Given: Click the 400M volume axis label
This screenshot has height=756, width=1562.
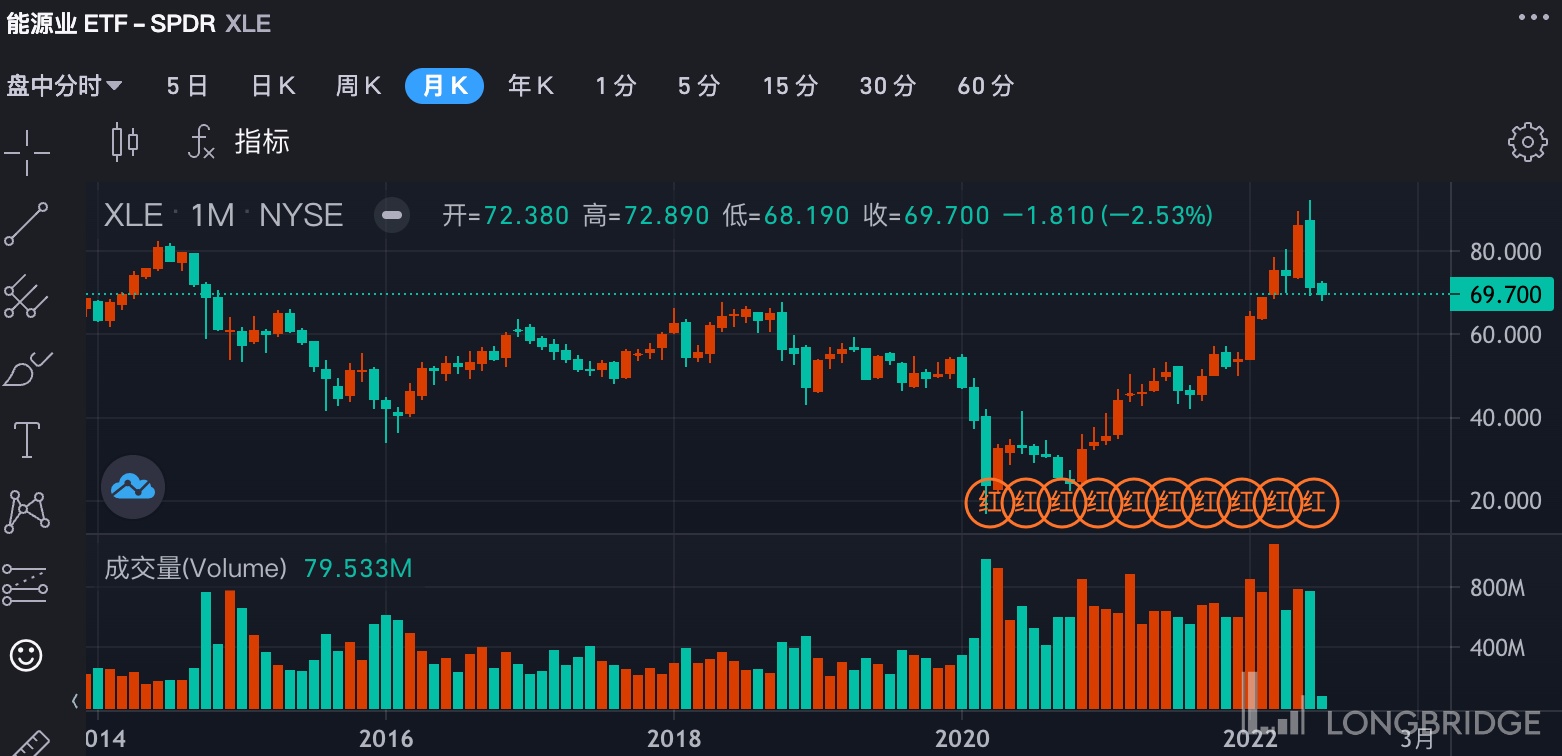Looking at the screenshot, I should coord(1497,648).
